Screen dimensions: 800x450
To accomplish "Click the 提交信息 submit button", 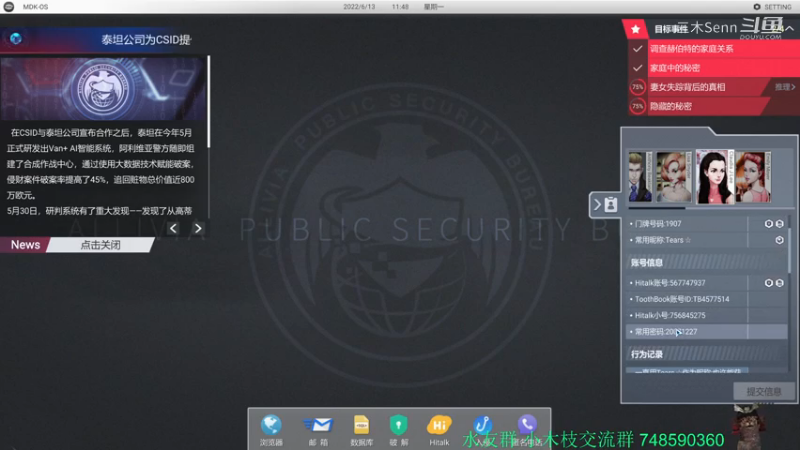I will [x=764, y=391].
